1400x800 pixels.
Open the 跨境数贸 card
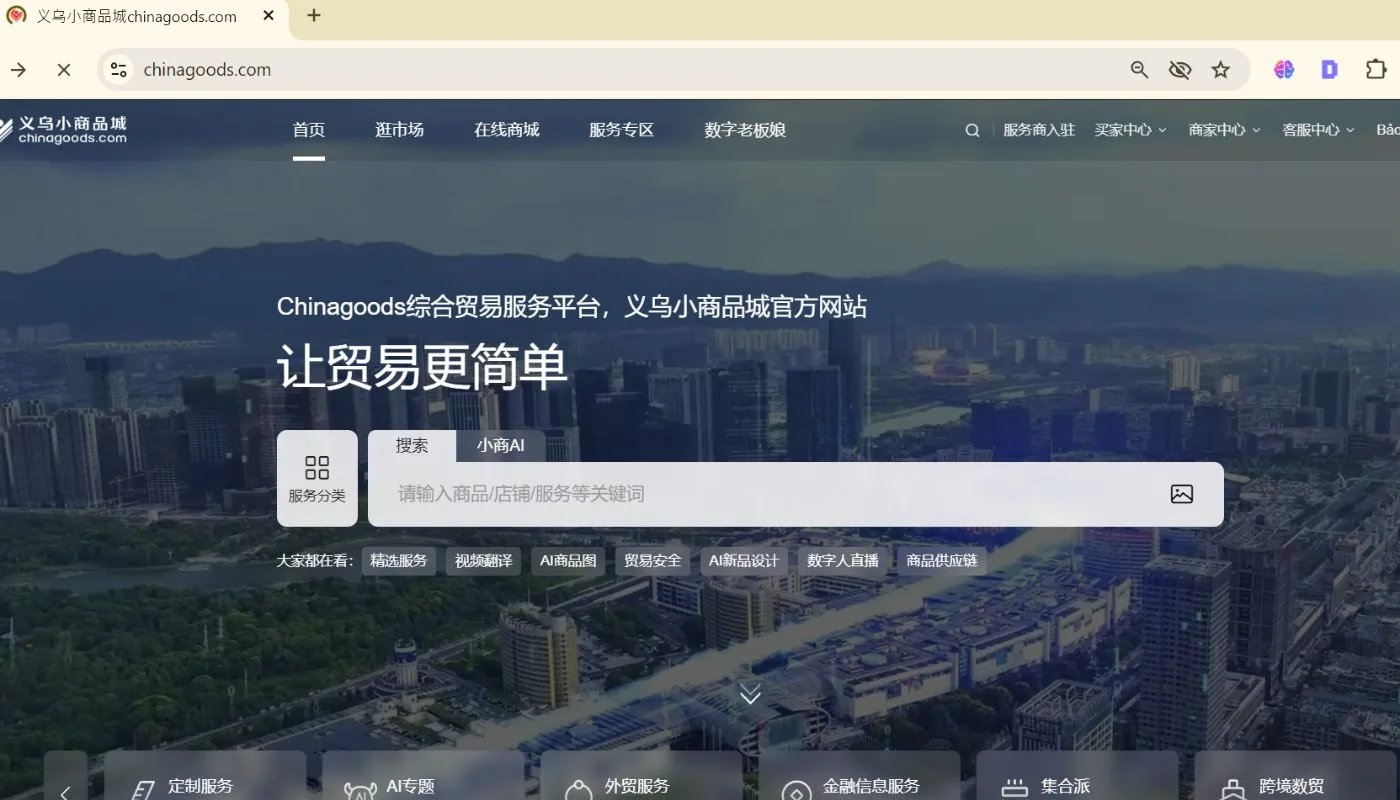click(1295, 776)
